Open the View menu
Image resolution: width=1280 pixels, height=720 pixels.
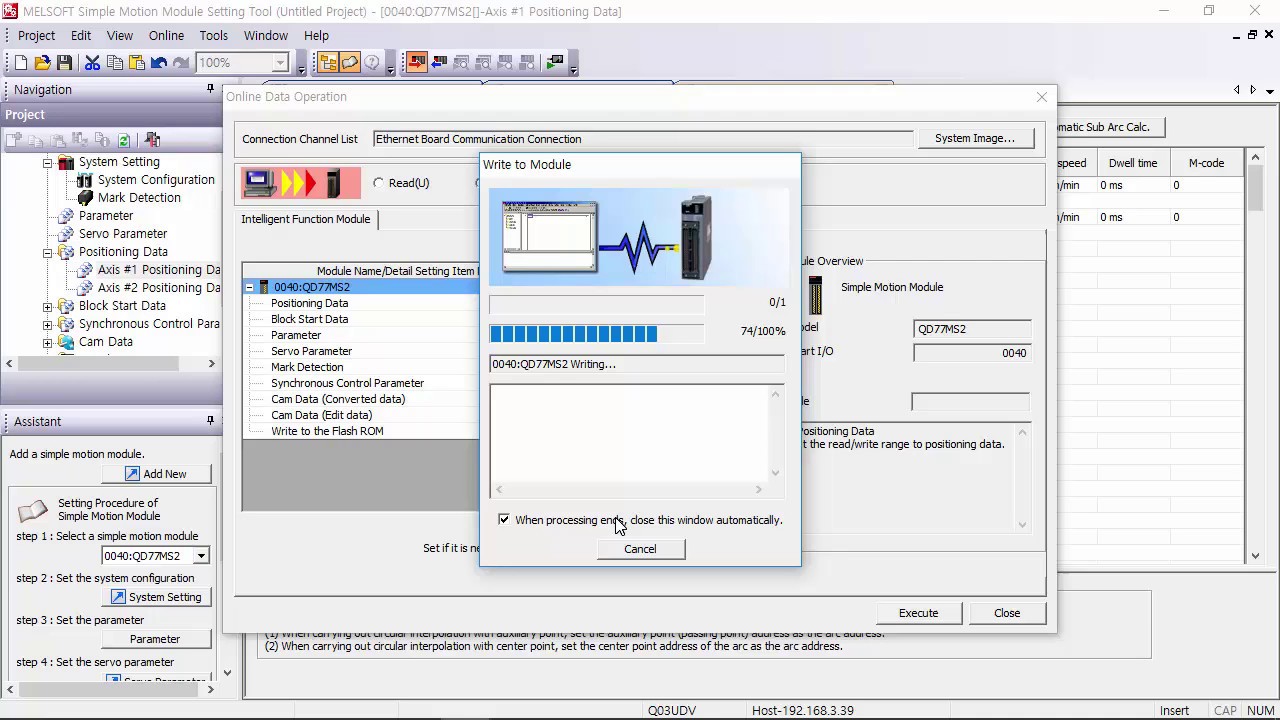120,35
